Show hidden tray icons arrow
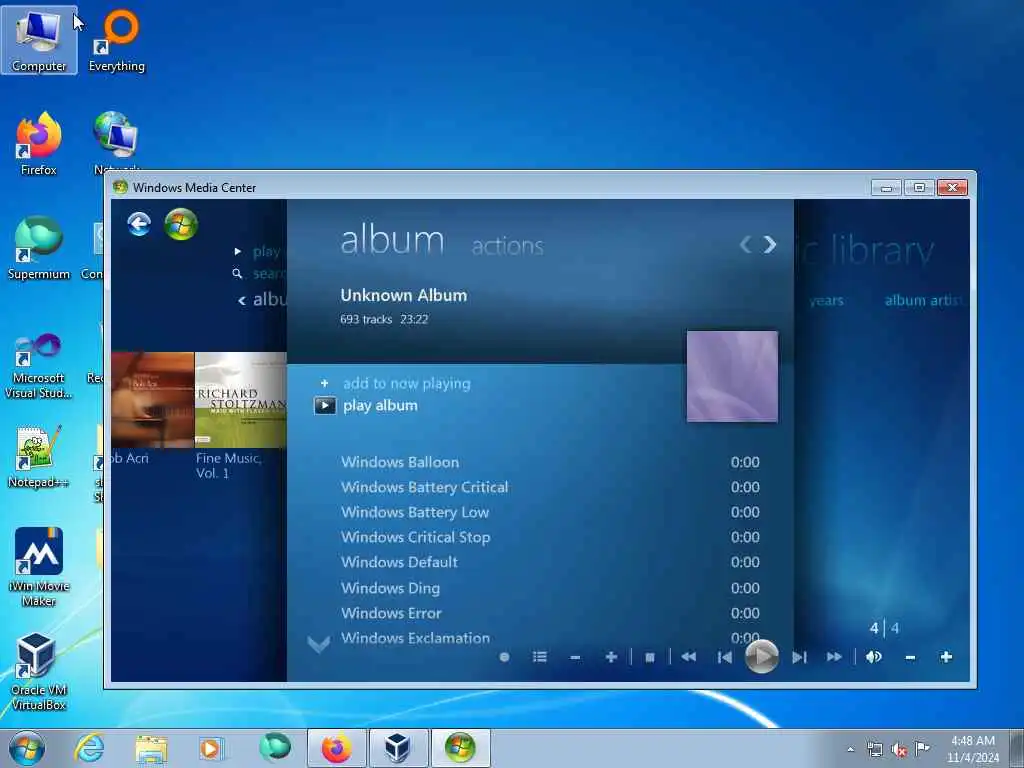Screen dimensions: 1024x768 pos(850,749)
